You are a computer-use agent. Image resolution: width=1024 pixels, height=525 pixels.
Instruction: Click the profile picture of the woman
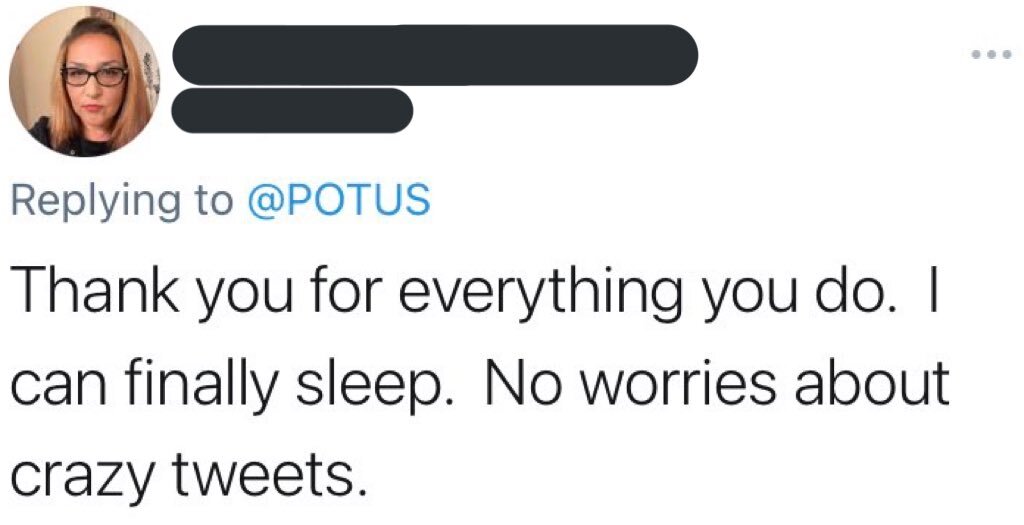coord(84,82)
